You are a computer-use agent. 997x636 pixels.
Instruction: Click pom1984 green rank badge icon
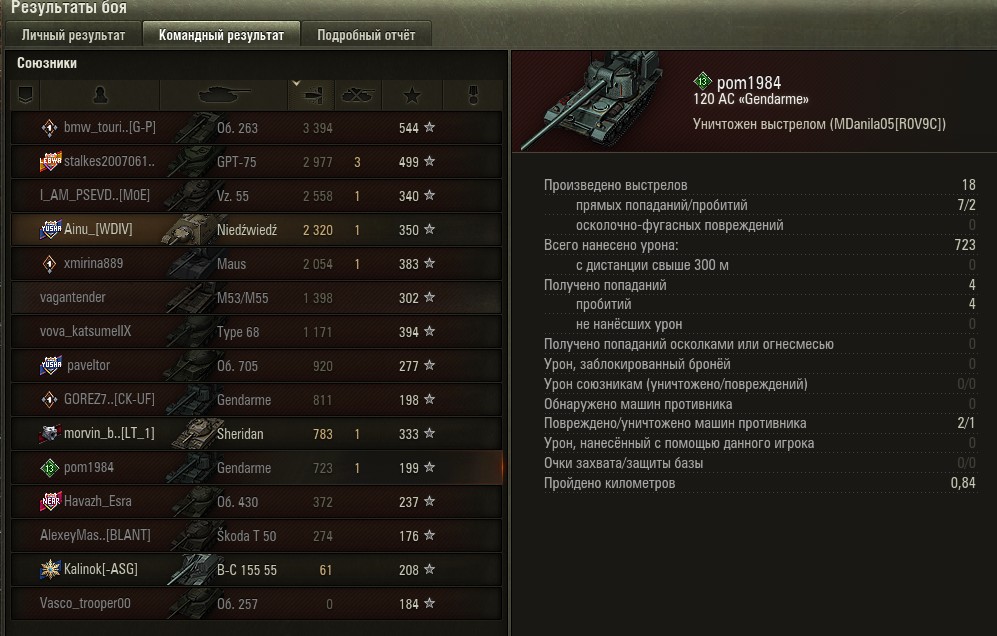pyautogui.click(x=702, y=81)
